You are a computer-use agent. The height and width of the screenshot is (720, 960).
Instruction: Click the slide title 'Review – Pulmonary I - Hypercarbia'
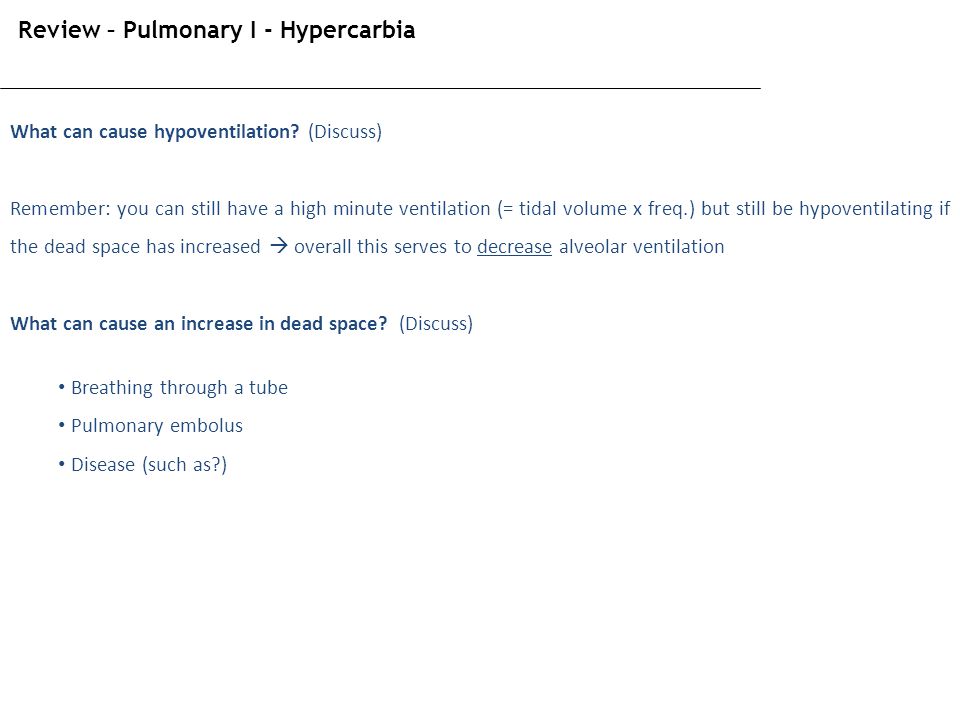tap(217, 30)
